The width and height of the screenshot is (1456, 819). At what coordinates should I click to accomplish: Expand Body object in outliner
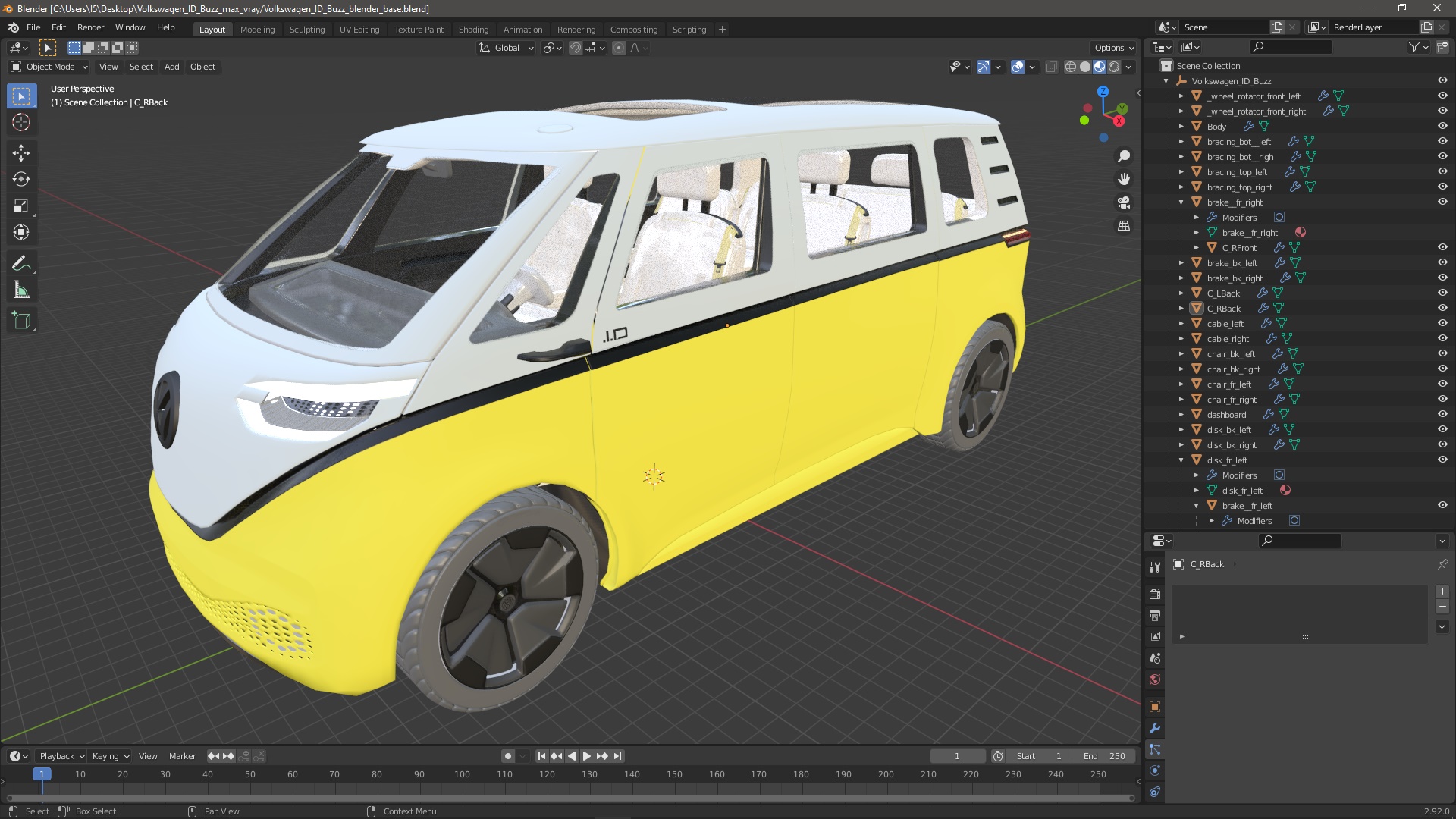[1181, 127]
